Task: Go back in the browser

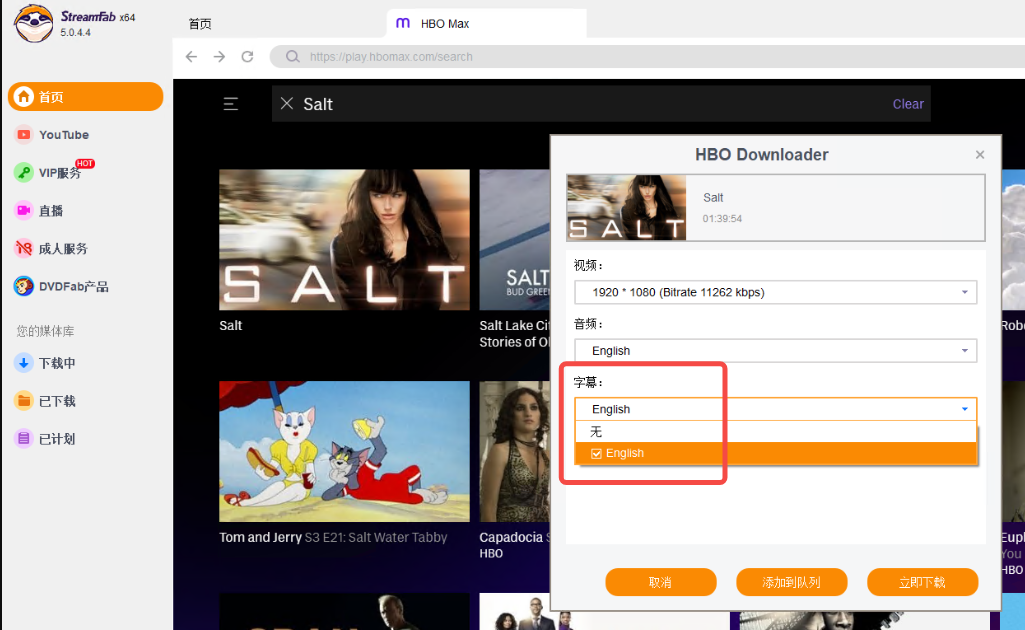Action: tap(191, 57)
